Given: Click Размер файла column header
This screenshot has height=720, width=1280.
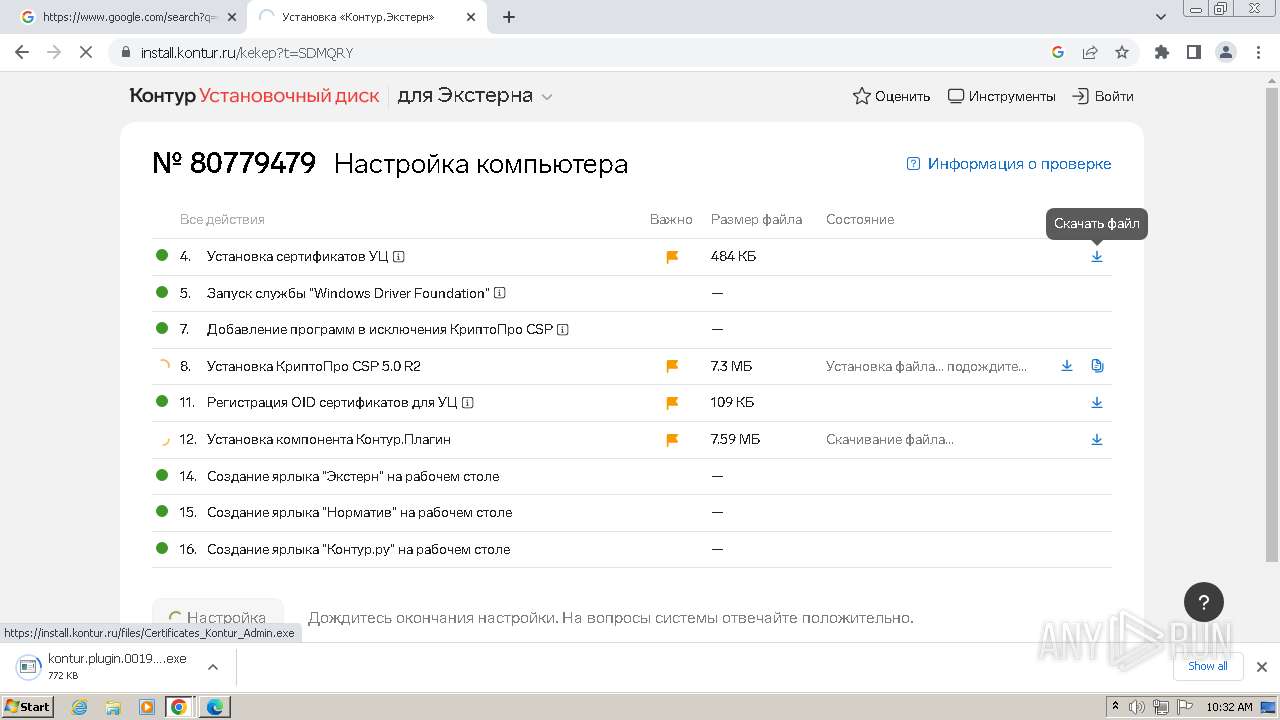Looking at the screenshot, I should pyautogui.click(x=756, y=219).
